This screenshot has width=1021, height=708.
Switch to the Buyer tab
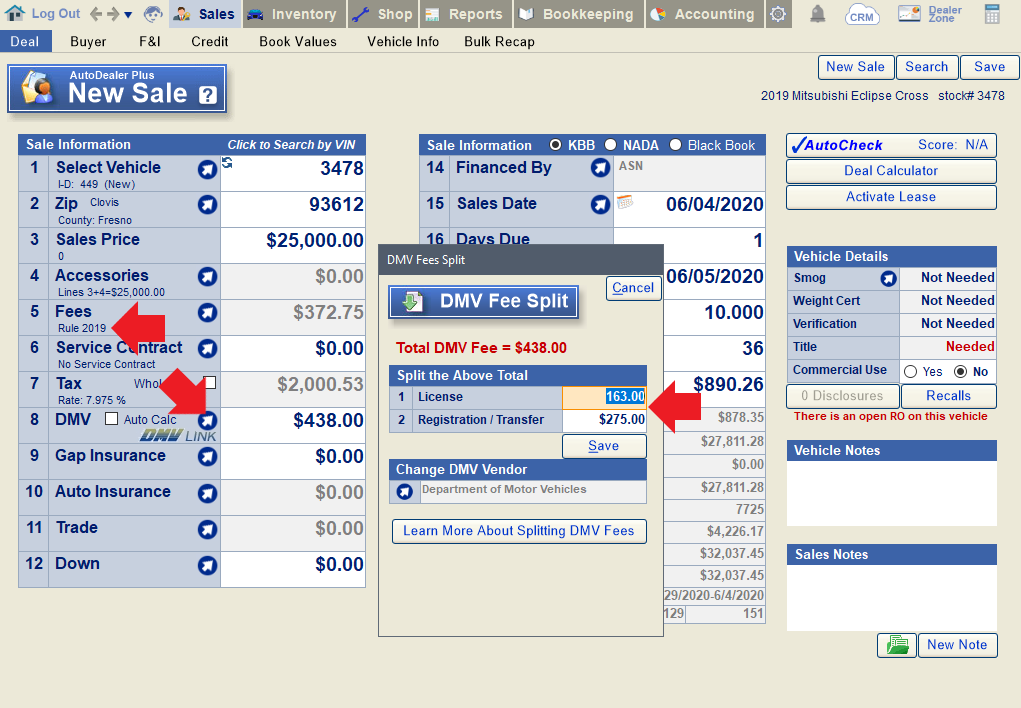tap(88, 42)
